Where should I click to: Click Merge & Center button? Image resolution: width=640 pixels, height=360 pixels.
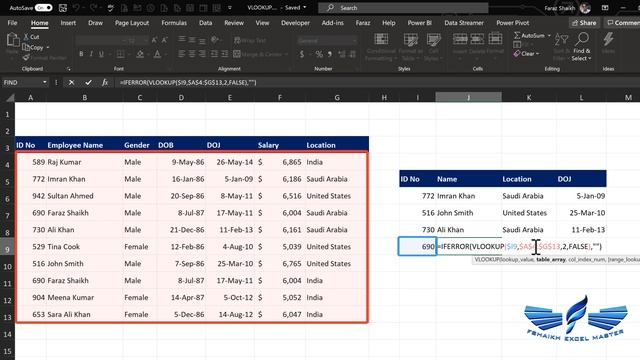pos(258,54)
